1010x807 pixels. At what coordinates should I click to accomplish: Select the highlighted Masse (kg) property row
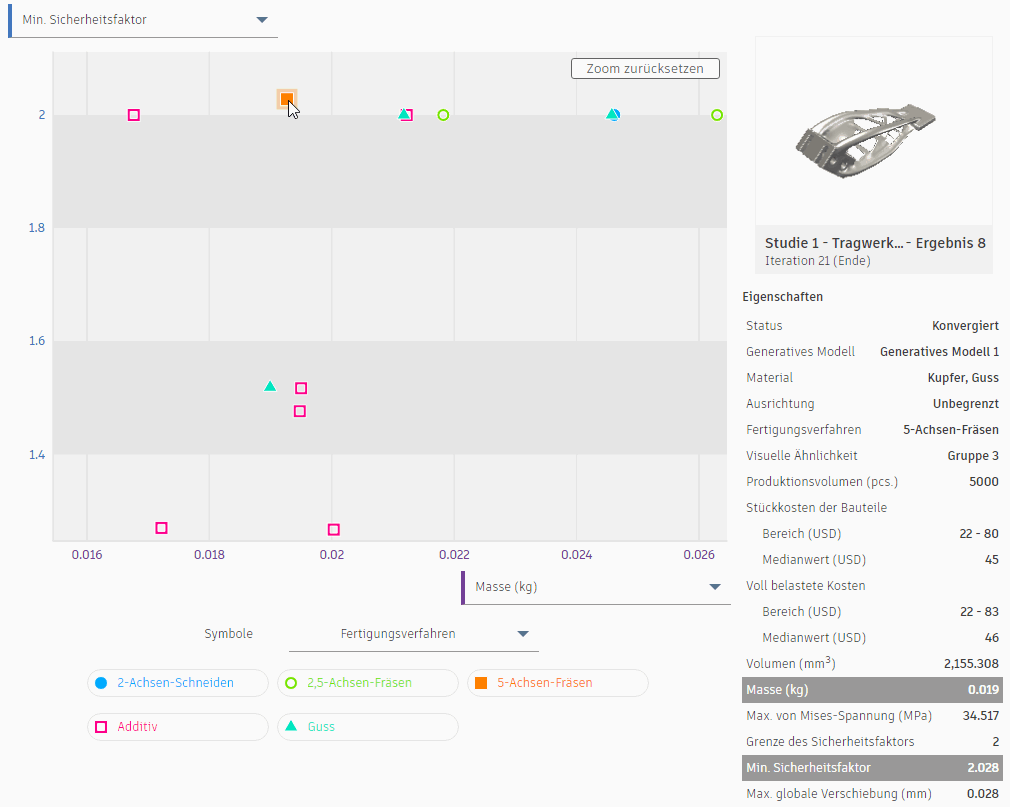coord(871,690)
